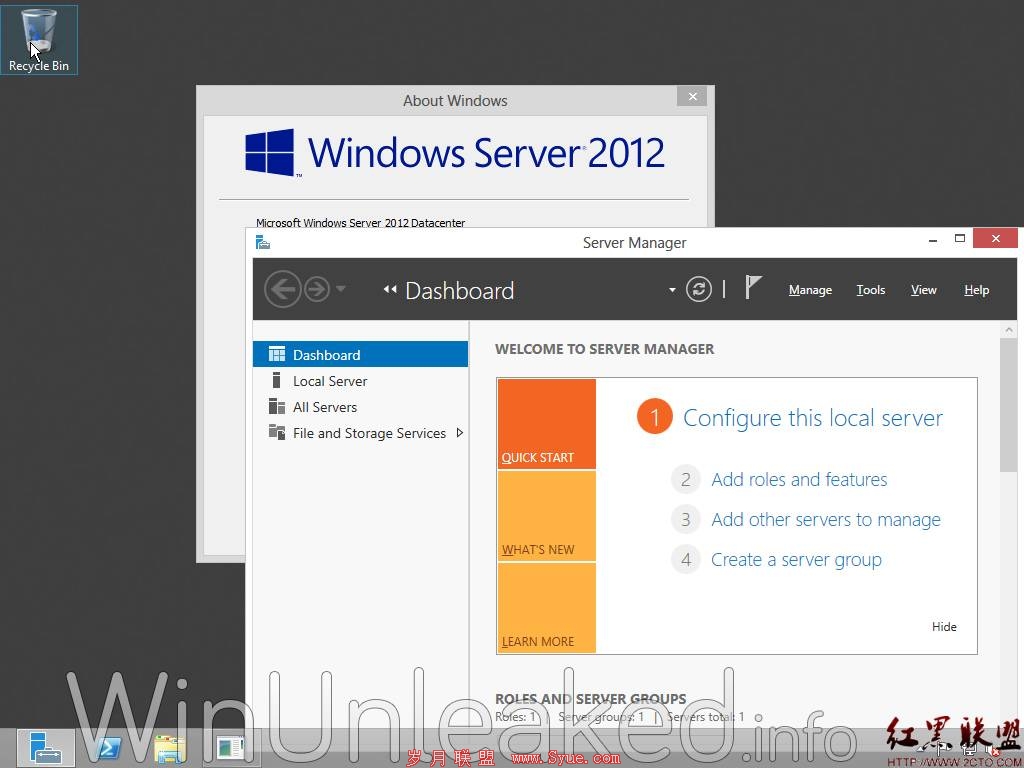1024x768 pixels.
Task: Open File Explorer from the taskbar
Action: pos(170,748)
